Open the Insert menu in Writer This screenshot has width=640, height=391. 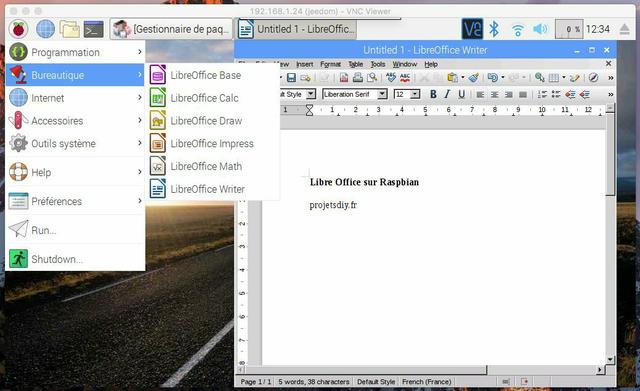304,64
